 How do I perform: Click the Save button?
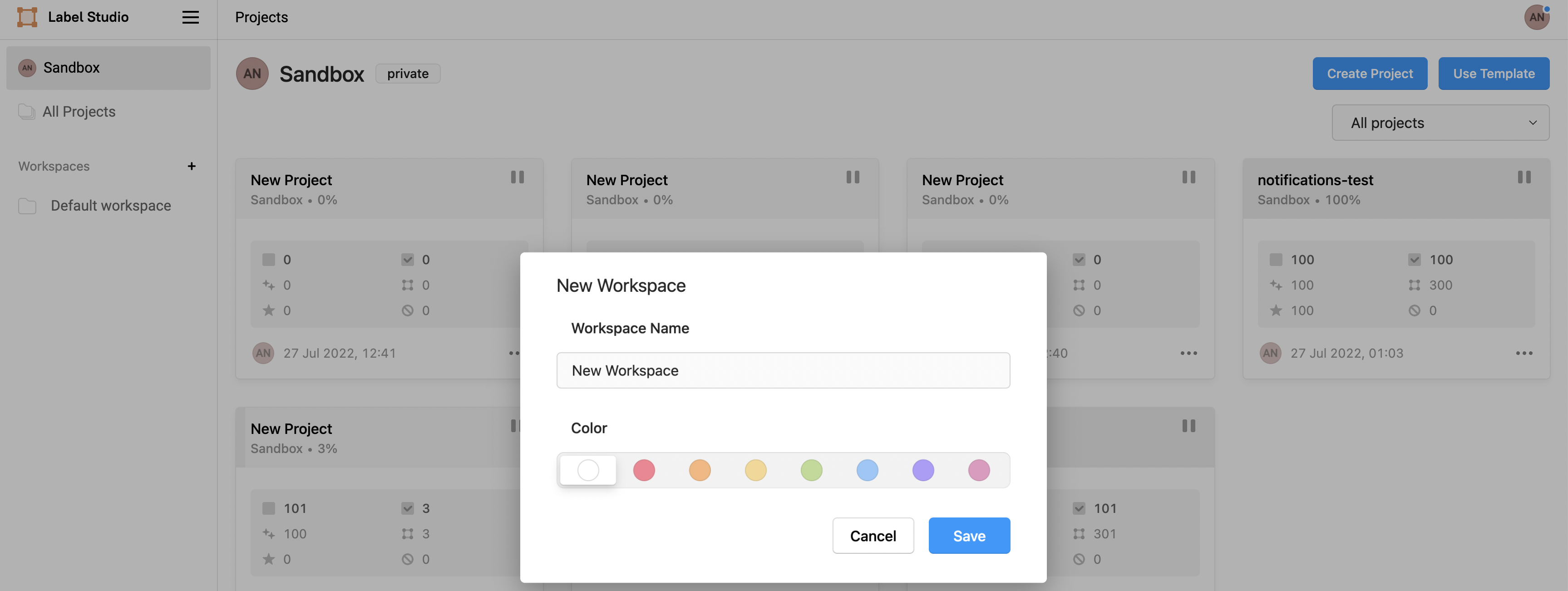tap(968, 536)
